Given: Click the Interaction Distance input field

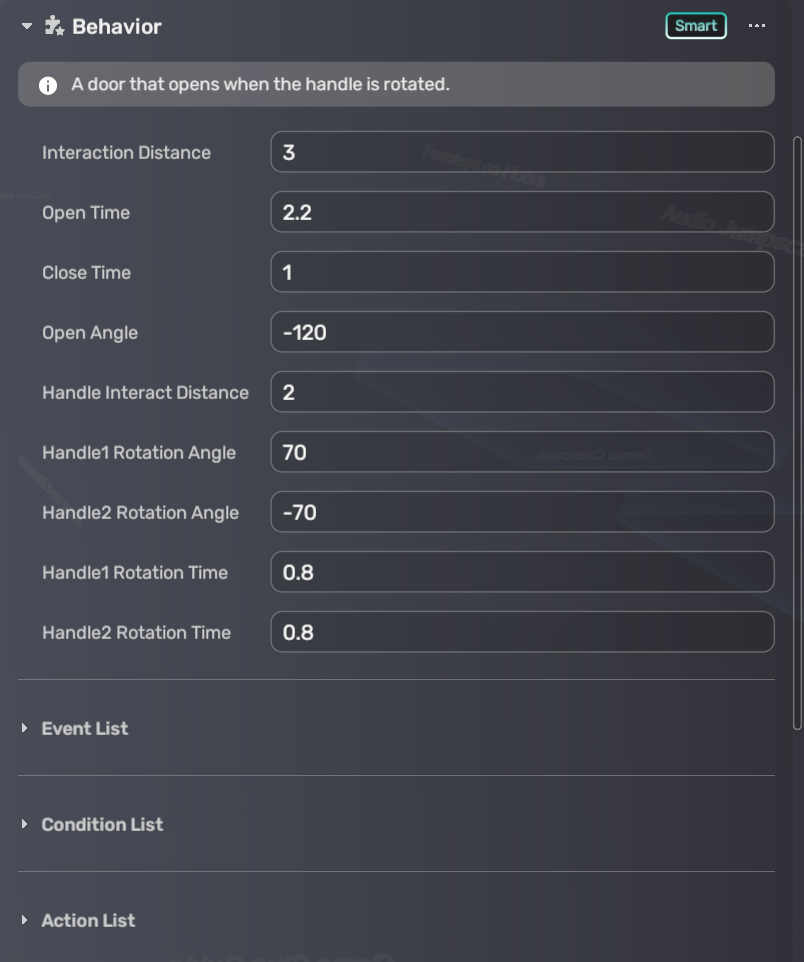Looking at the screenshot, I should pyautogui.click(x=522, y=152).
